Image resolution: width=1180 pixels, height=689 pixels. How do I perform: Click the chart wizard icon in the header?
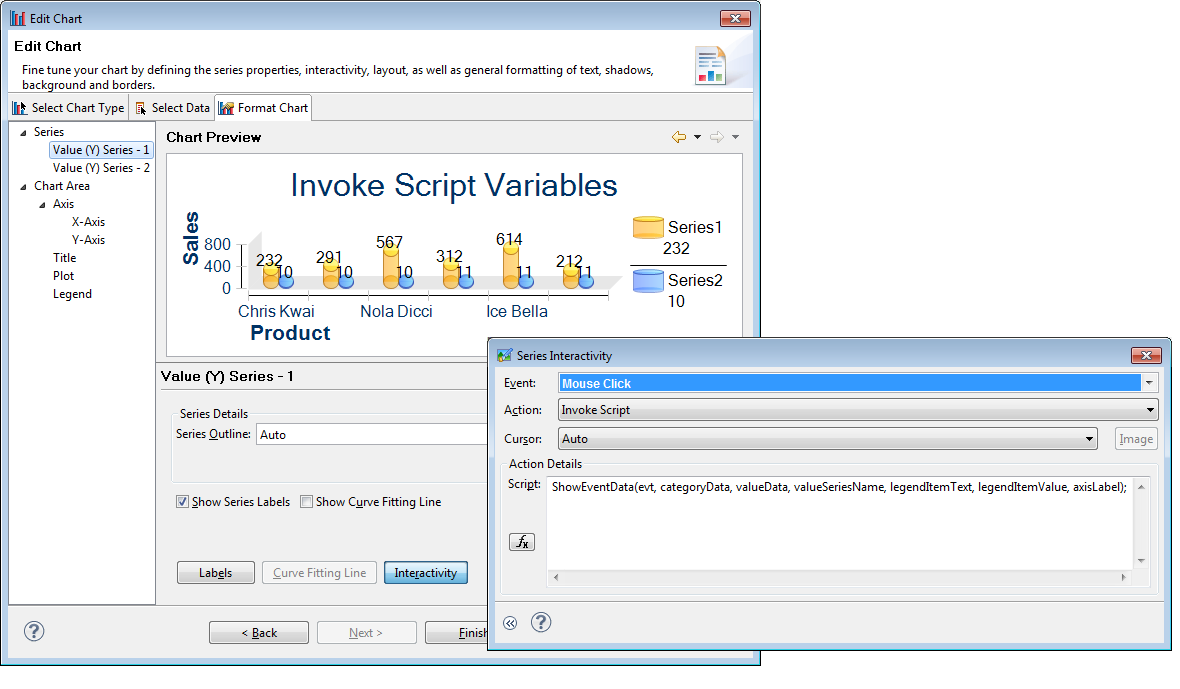tap(710, 65)
